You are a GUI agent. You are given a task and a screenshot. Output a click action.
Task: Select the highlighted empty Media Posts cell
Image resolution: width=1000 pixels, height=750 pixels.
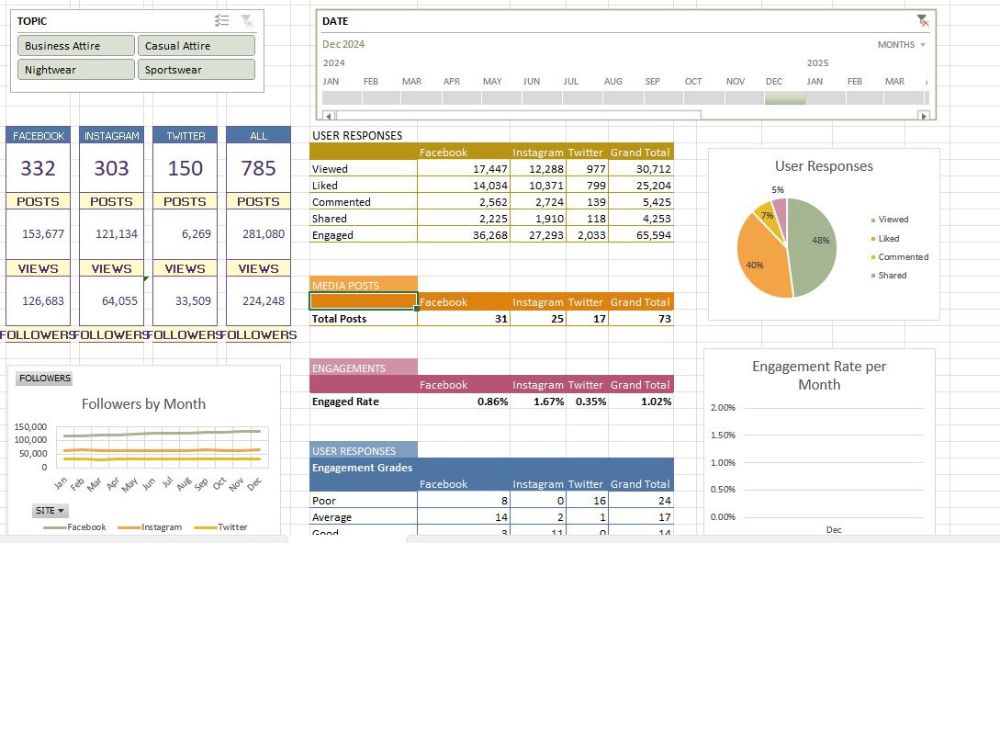click(x=364, y=301)
